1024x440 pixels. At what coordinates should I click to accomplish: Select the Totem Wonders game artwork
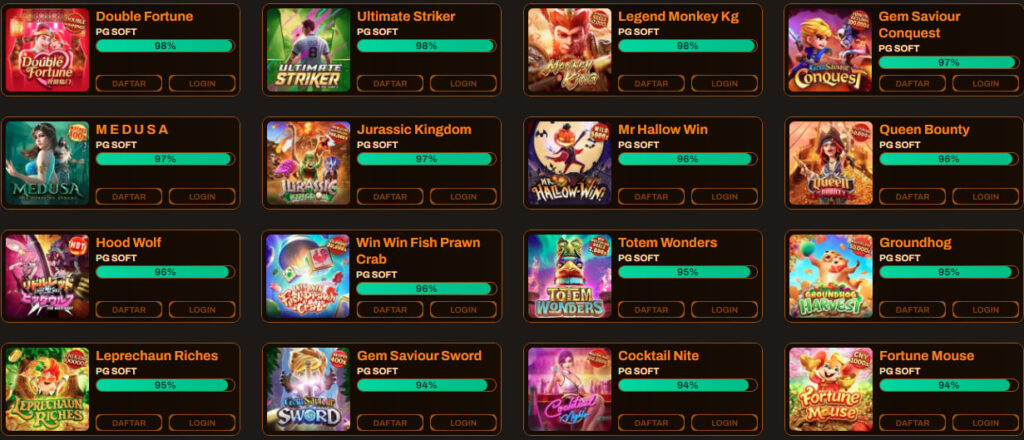tap(569, 276)
